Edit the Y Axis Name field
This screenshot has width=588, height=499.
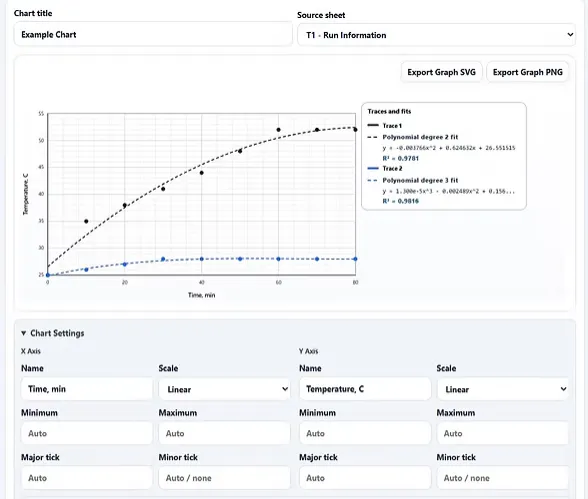365,389
